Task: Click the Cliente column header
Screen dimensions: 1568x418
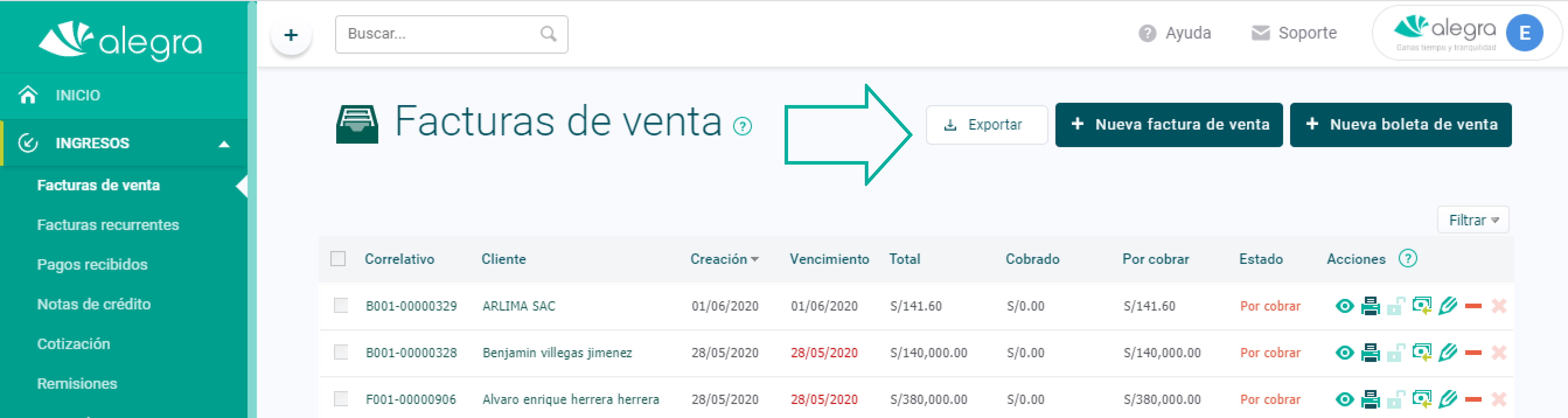Action: coord(503,259)
